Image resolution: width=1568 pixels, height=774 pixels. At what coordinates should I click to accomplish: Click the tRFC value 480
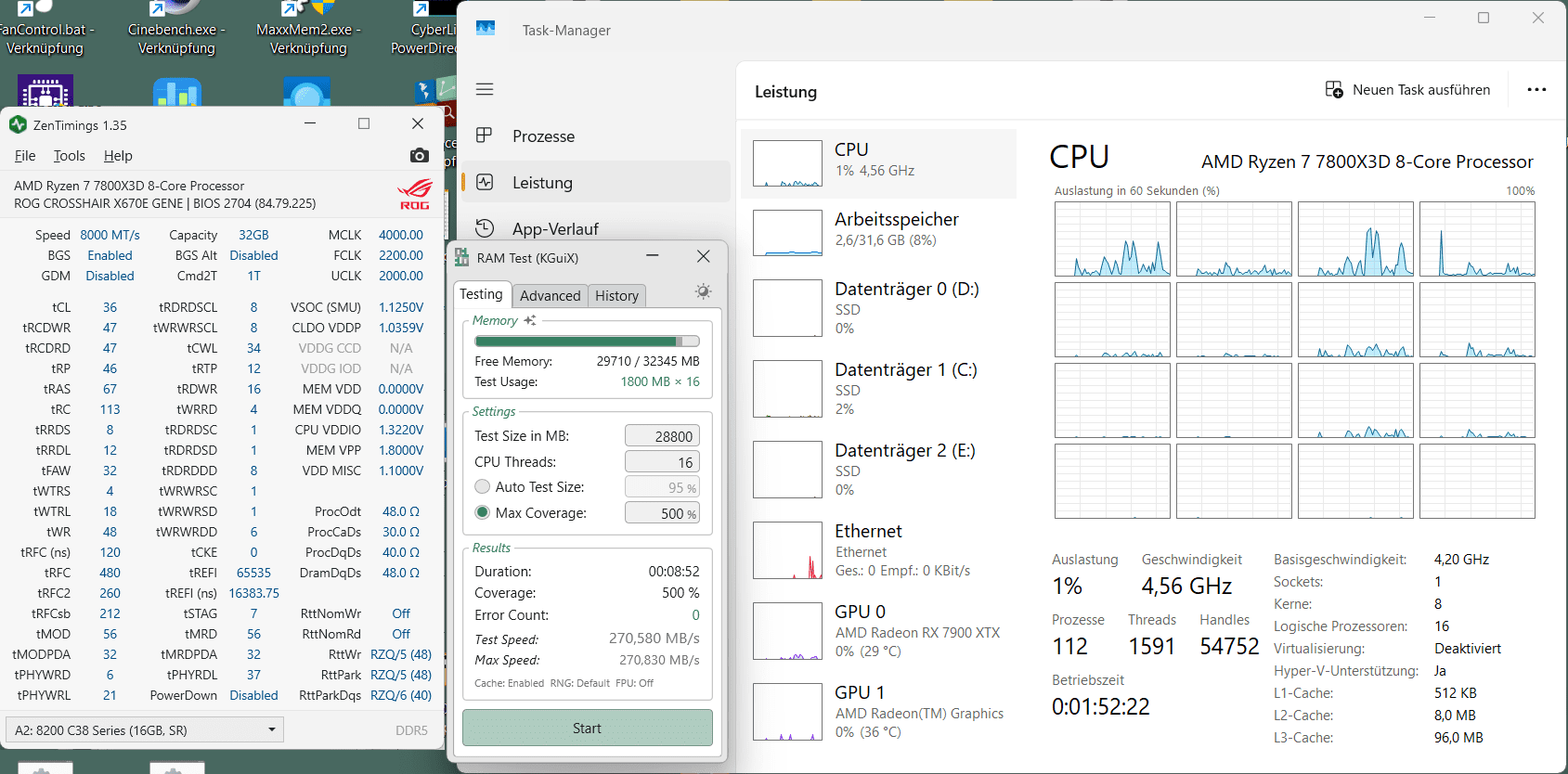(x=110, y=573)
